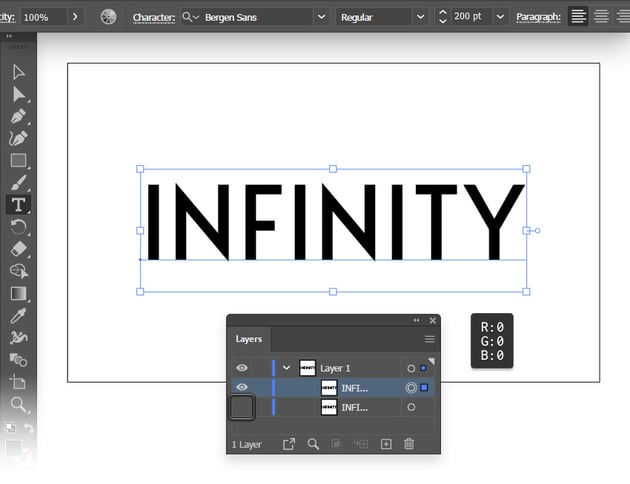Screen dimensions: 630x484
Task: Select the Direct Selection tool
Action: click(18, 95)
